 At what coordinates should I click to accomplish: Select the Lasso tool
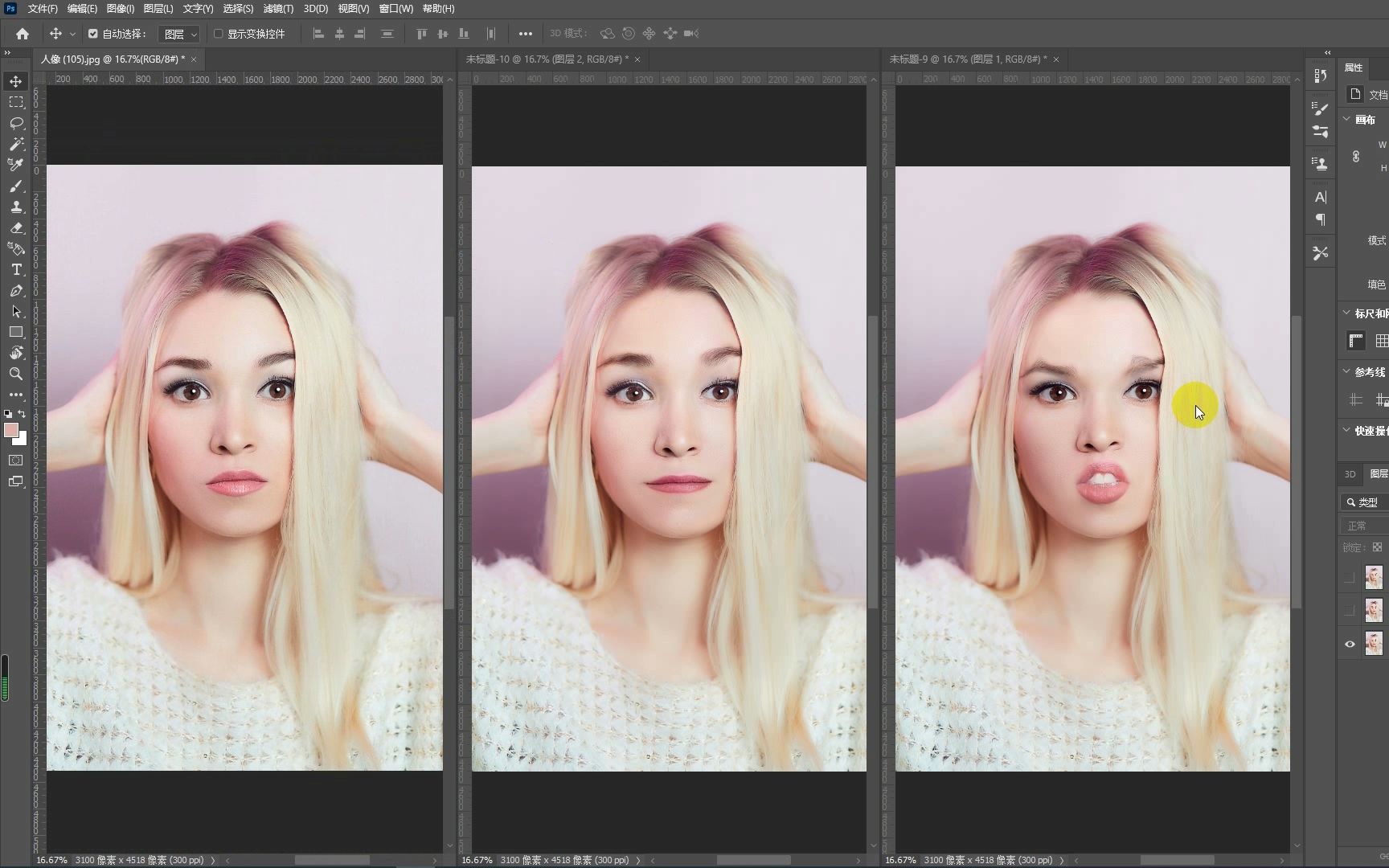[15, 123]
